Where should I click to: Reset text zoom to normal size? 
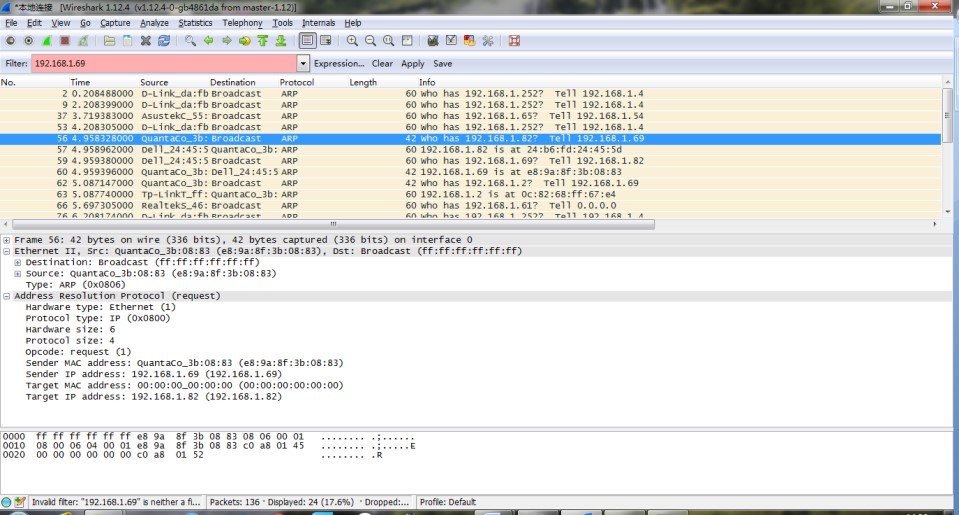coord(388,41)
